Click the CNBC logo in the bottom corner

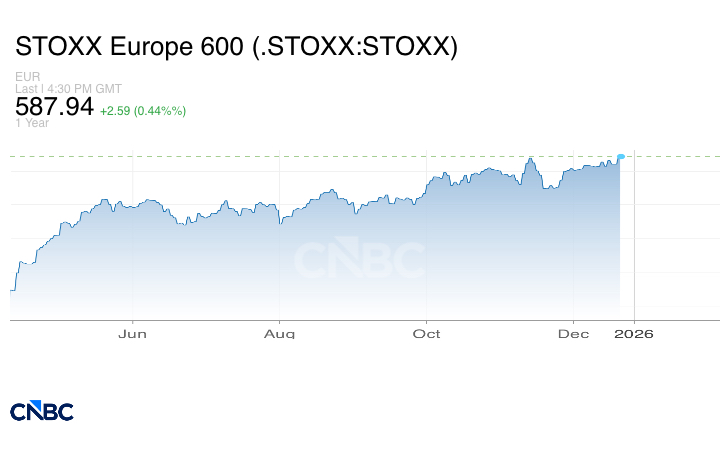click(42, 411)
